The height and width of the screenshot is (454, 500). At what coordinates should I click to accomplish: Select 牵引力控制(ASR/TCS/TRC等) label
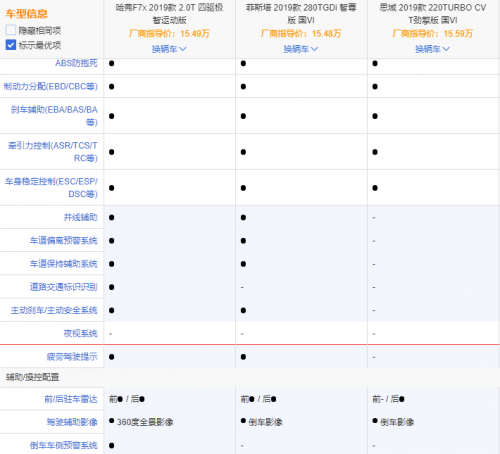(x=53, y=152)
